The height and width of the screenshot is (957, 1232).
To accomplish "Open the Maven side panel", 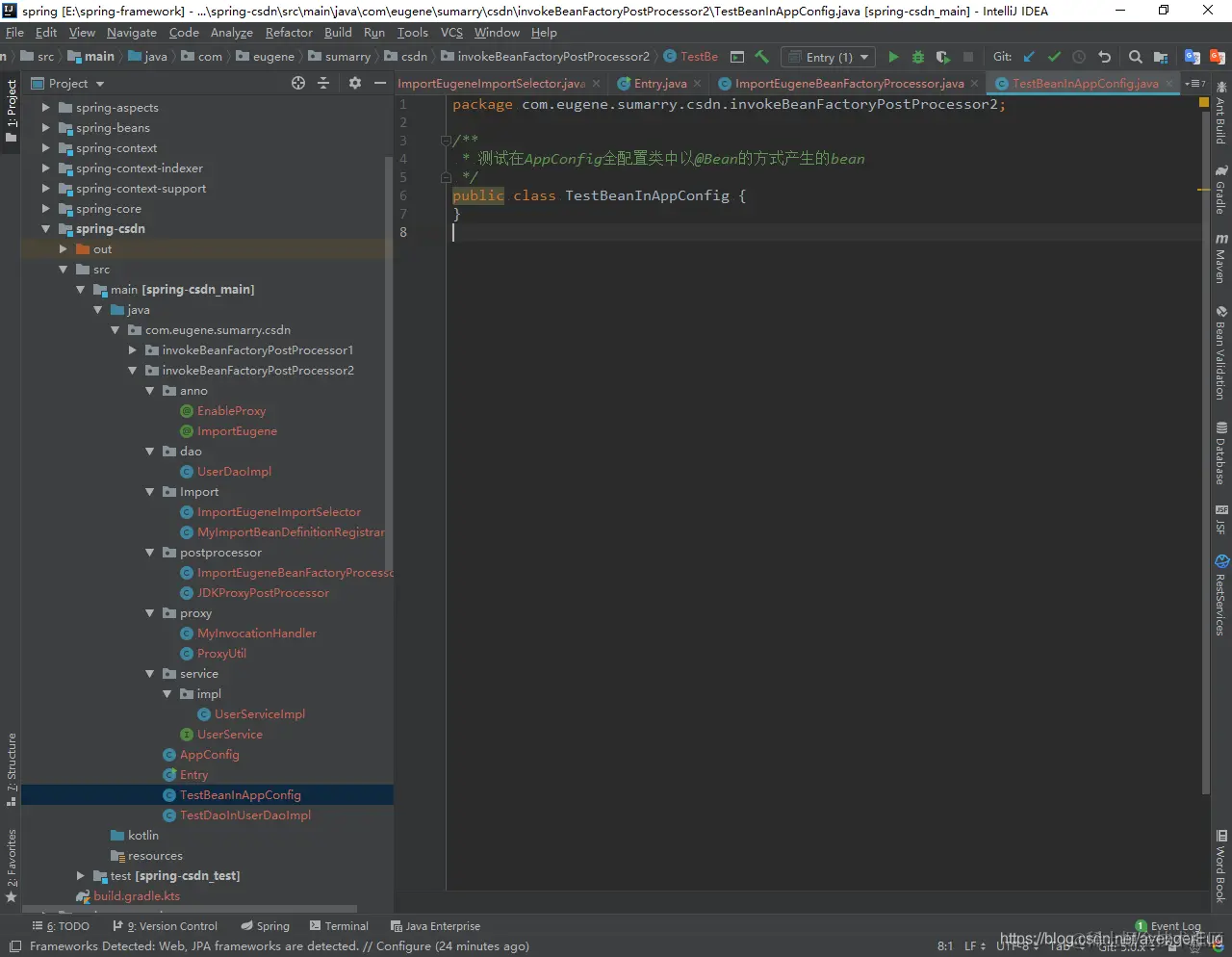I will 1220,258.
